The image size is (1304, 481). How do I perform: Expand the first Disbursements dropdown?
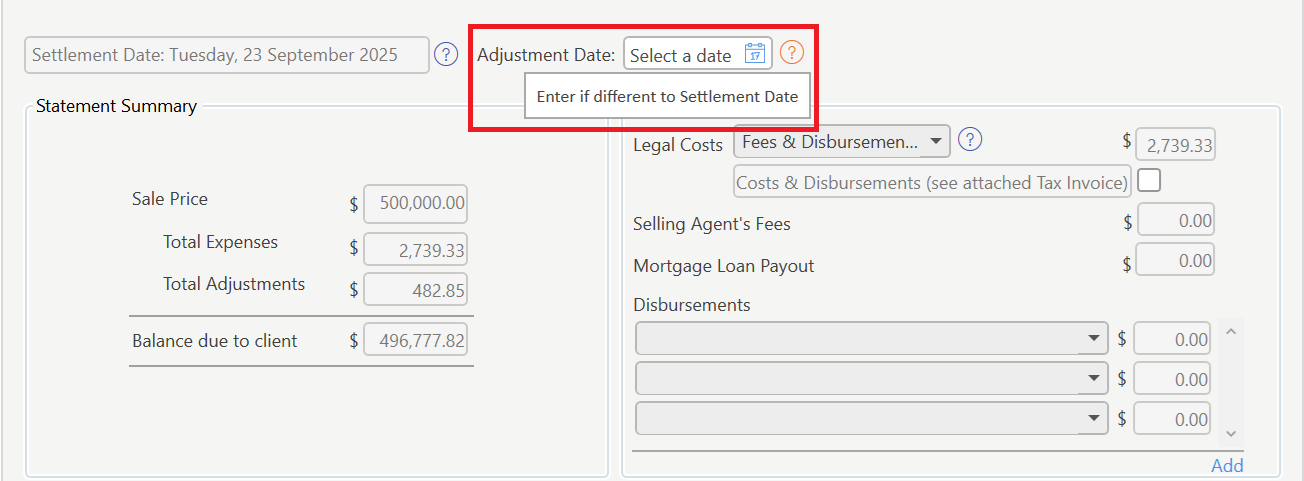[1094, 339]
